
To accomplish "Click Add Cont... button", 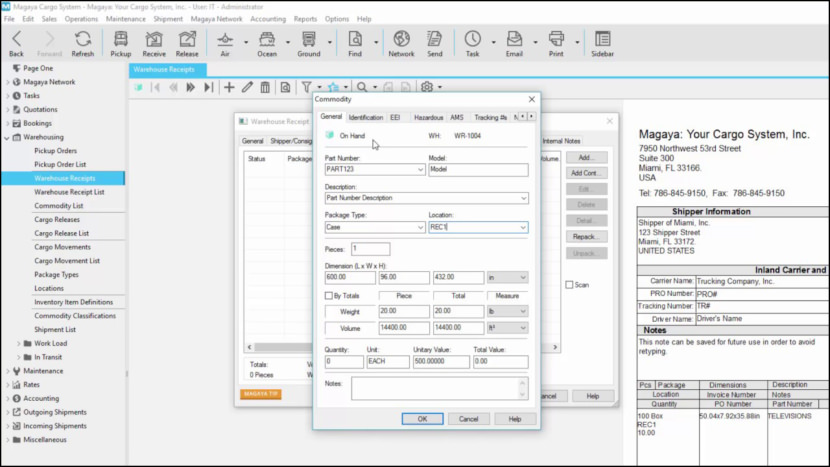I will click(x=586, y=173).
